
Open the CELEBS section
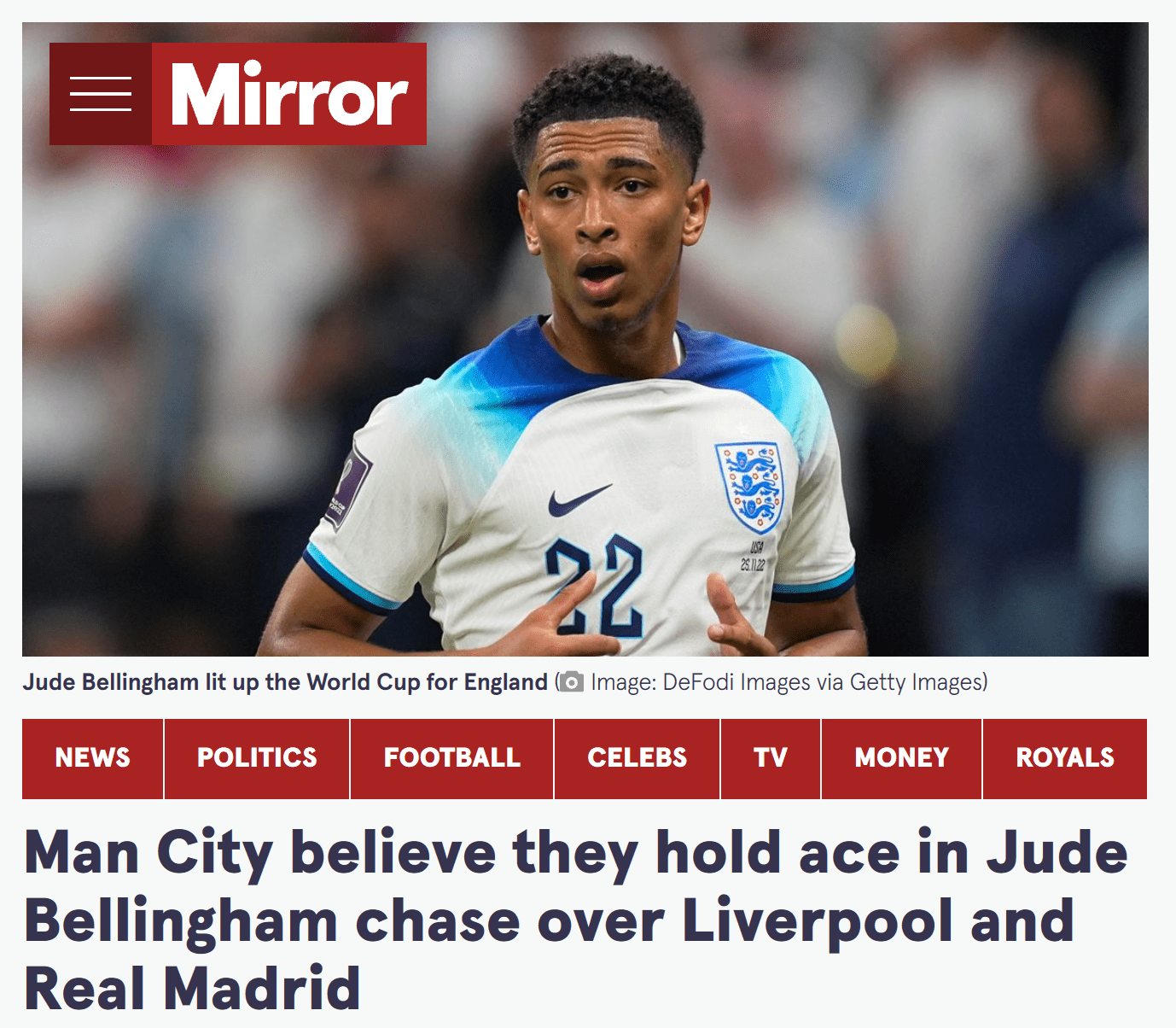[x=637, y=758]
